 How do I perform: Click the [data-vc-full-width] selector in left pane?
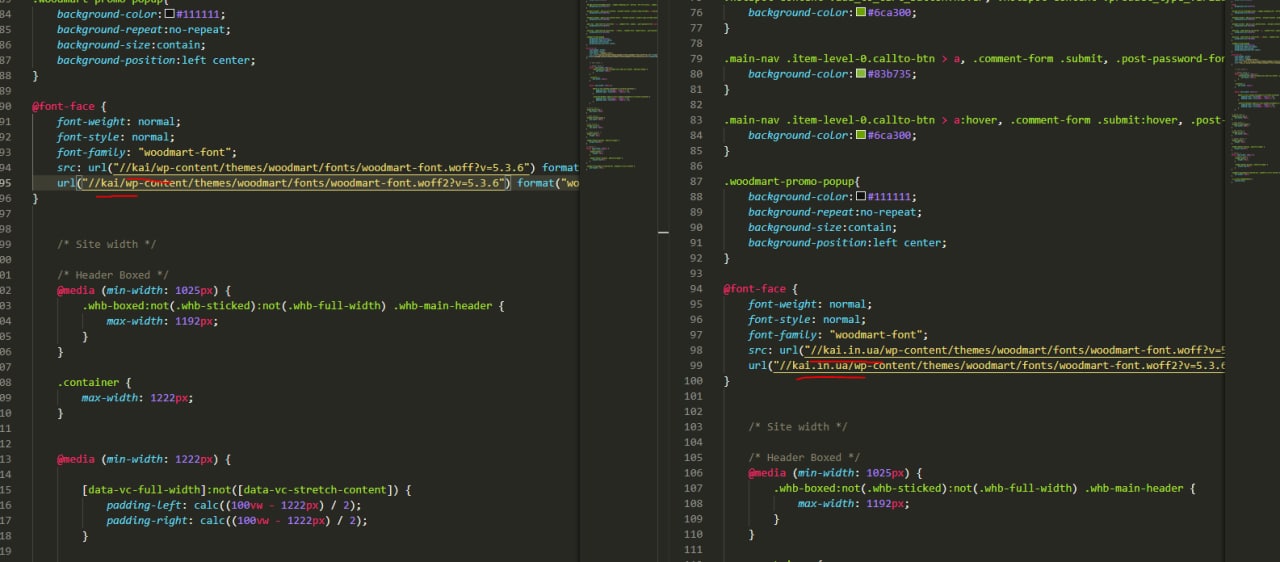[x=146, y=490]
